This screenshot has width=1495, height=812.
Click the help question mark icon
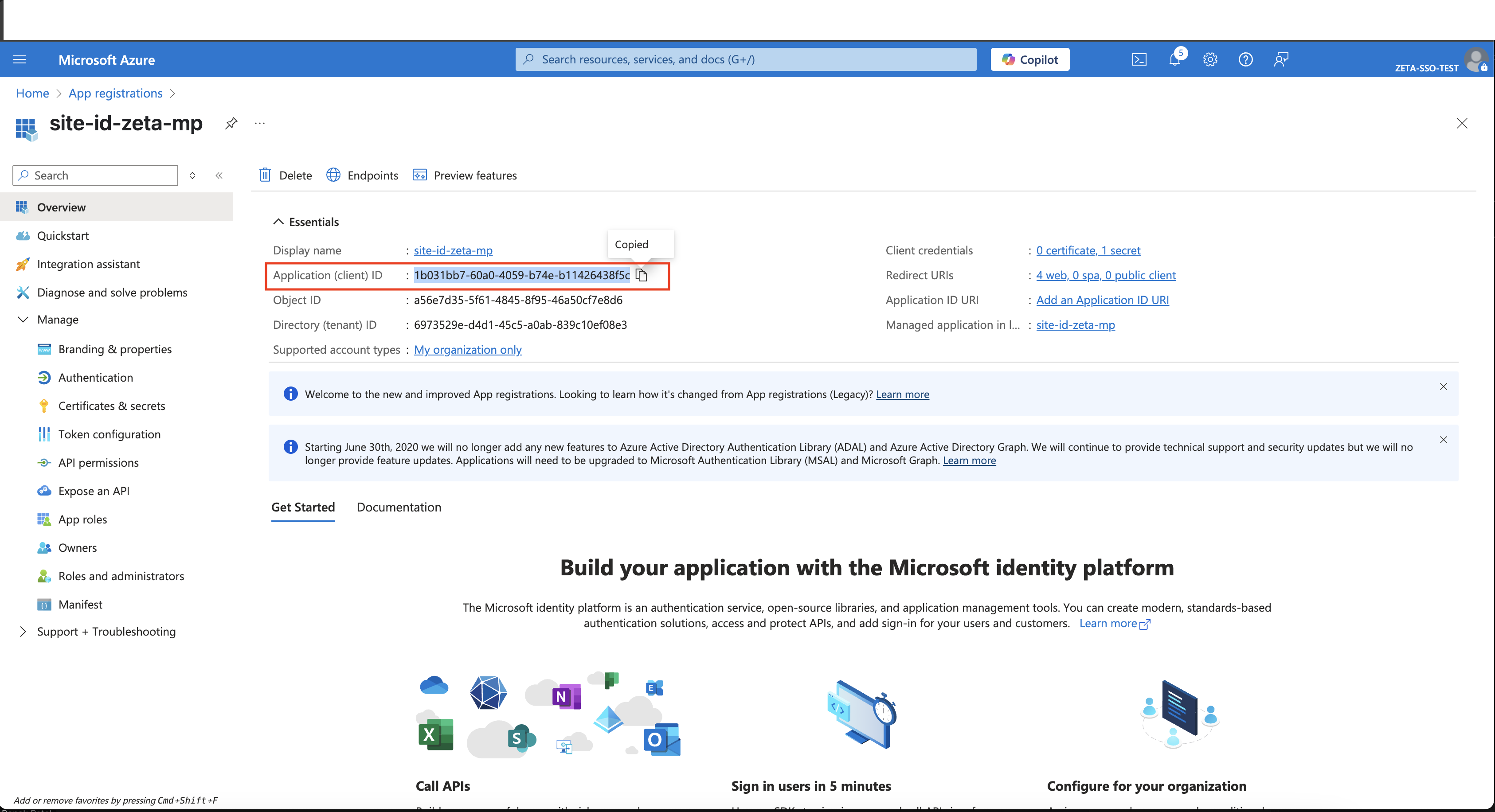pyautogui.click(x=1245, y=59)
